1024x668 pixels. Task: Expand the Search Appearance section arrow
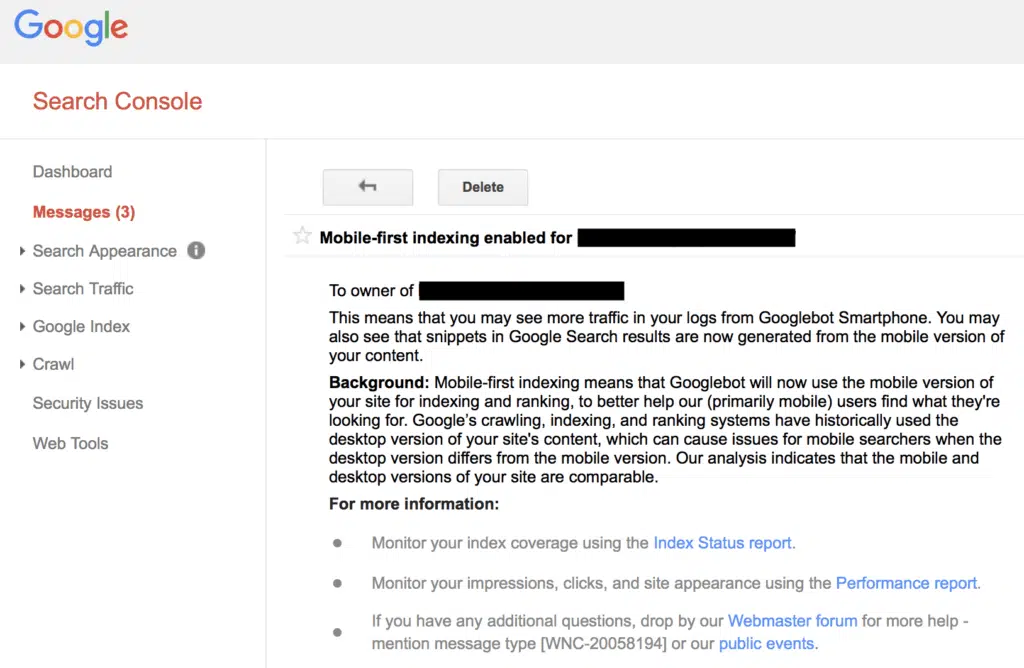pos(22,252)
